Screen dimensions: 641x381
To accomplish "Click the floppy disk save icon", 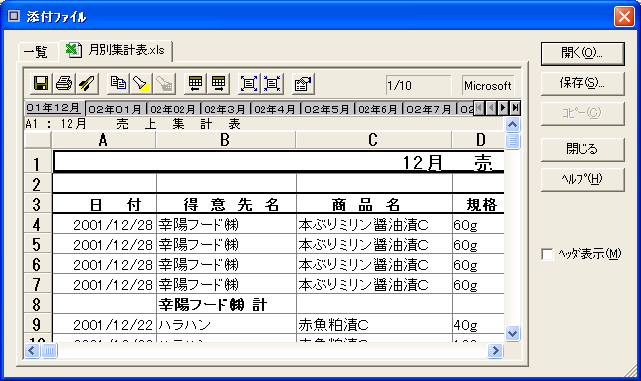I will point(41,83).
